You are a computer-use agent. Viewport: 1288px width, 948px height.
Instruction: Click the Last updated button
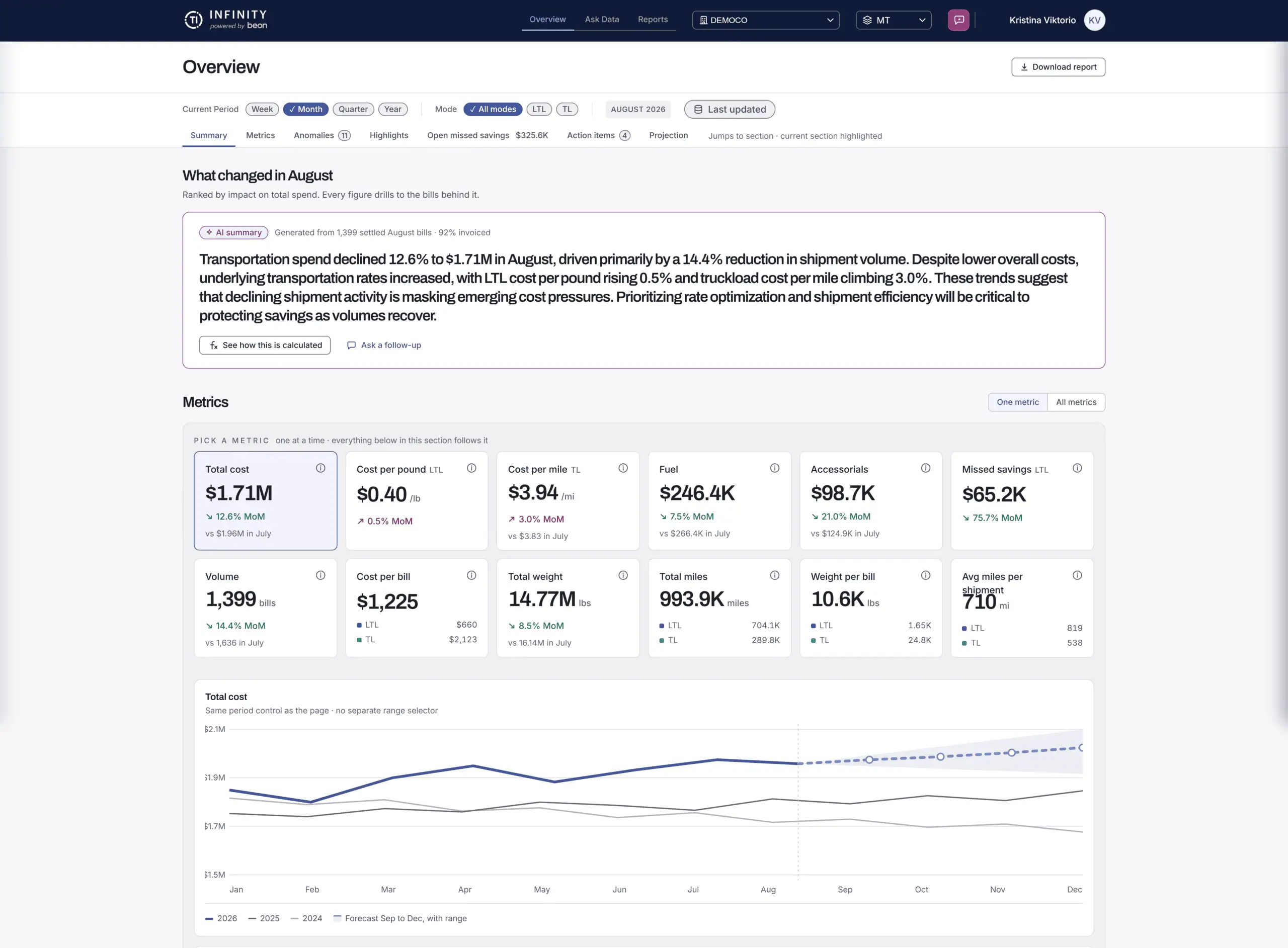(729, 109)
